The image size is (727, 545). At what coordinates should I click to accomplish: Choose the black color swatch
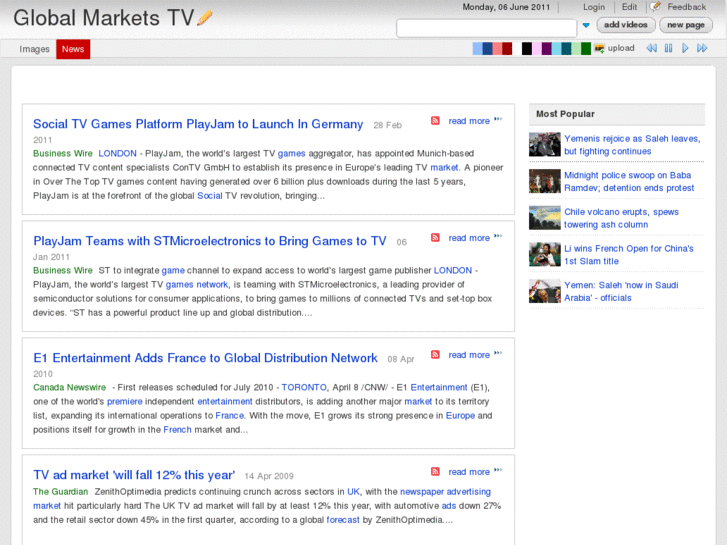tap(527, 48)
